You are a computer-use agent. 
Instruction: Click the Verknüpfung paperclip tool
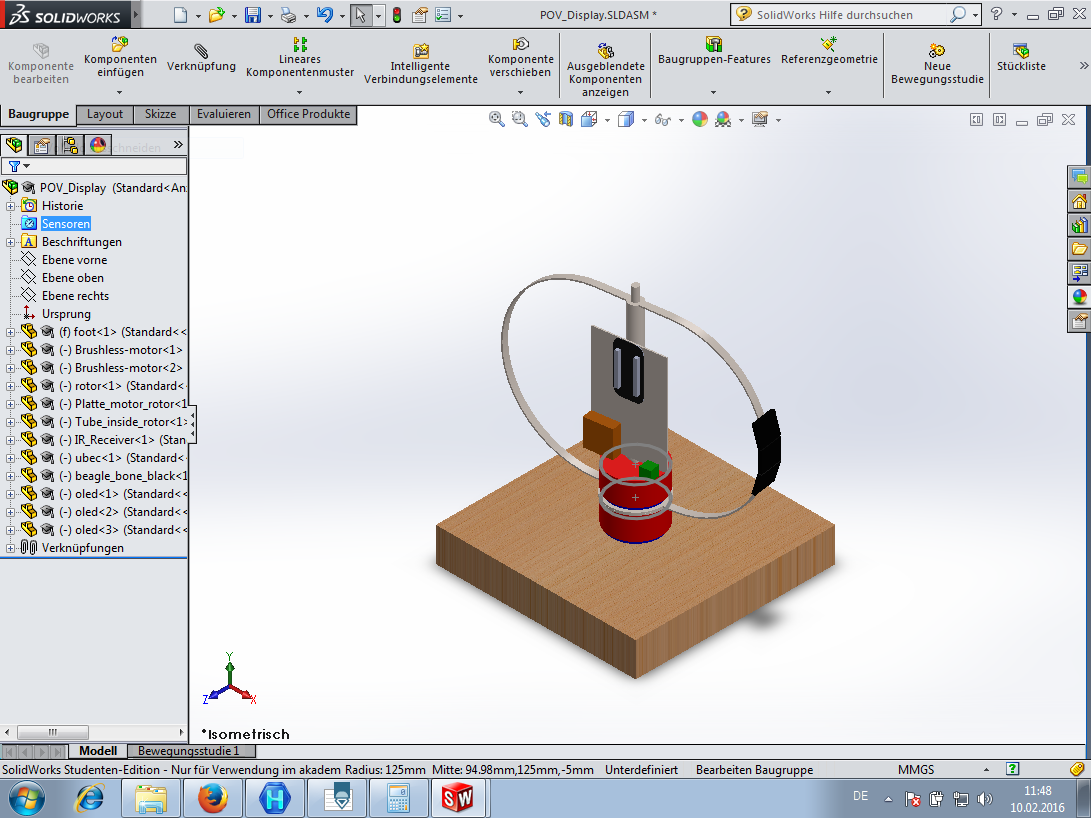pos(201,57)
